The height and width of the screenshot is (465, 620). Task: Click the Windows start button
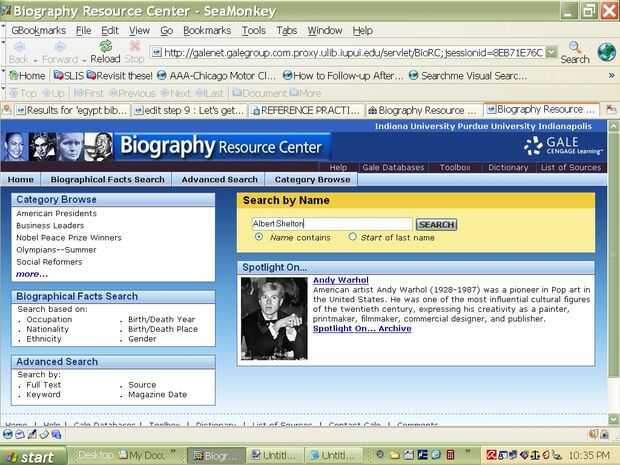(34, 456)
